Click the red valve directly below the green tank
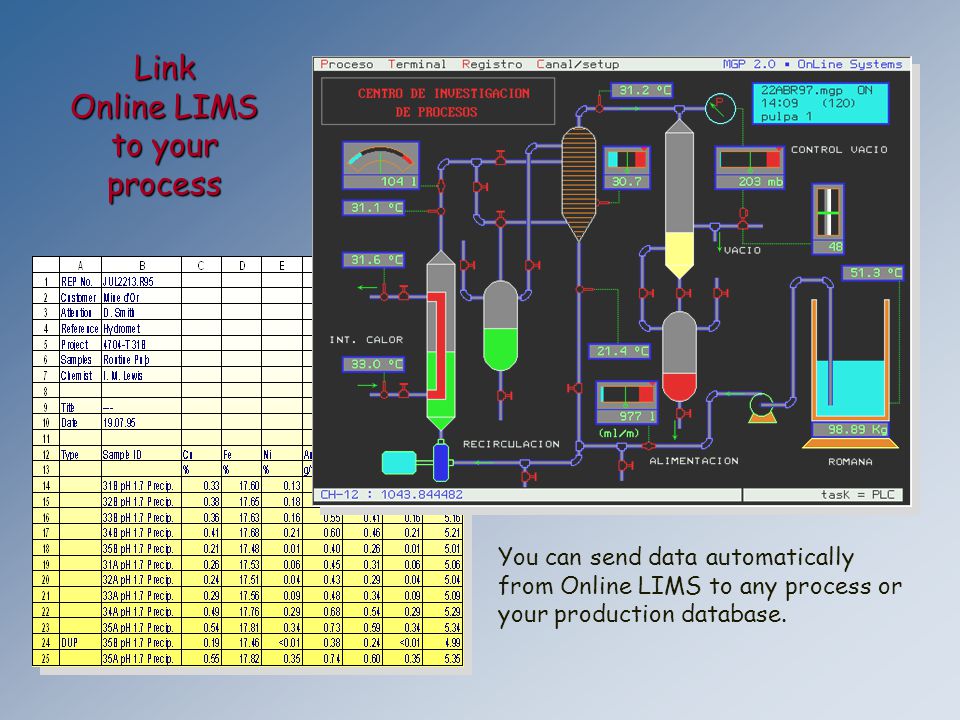The height and width of the screenshot is (720, 960). coord(503,396)
